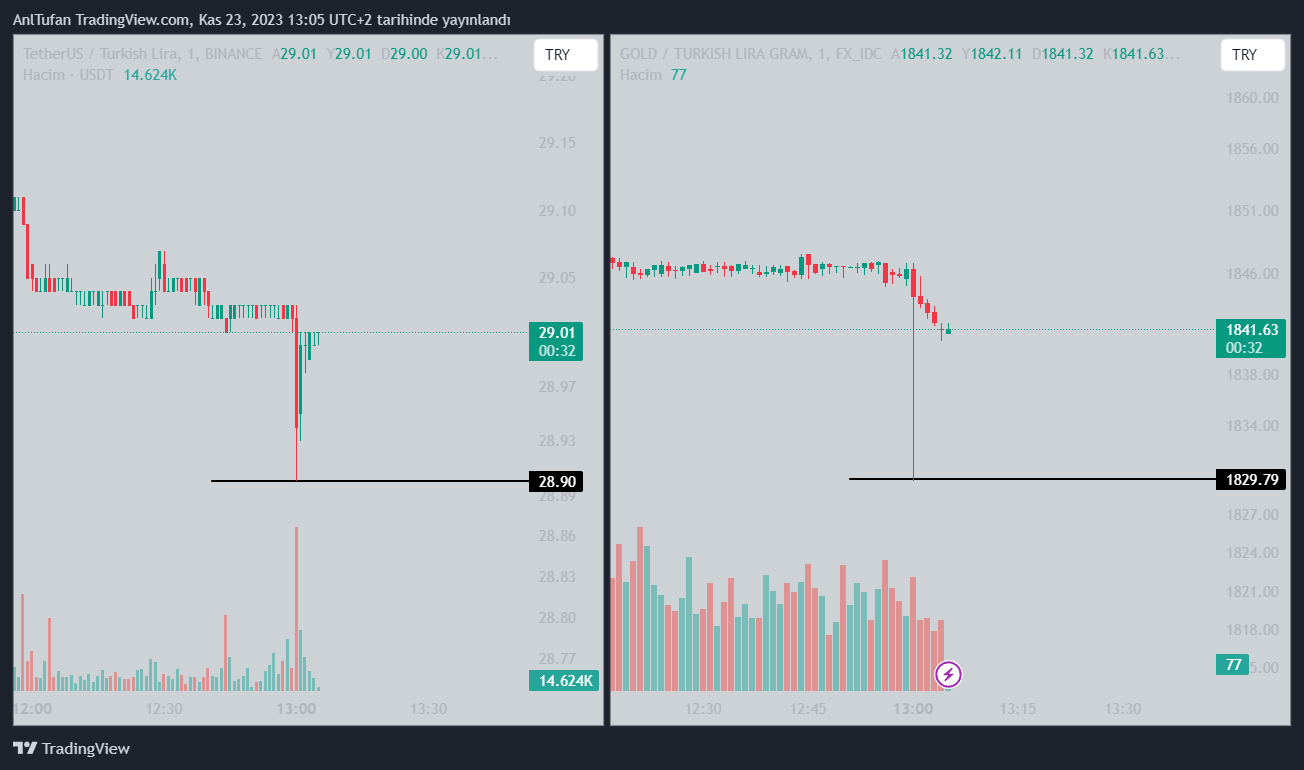Click the 13:15 label on the gold time axis

point(1017,709)
